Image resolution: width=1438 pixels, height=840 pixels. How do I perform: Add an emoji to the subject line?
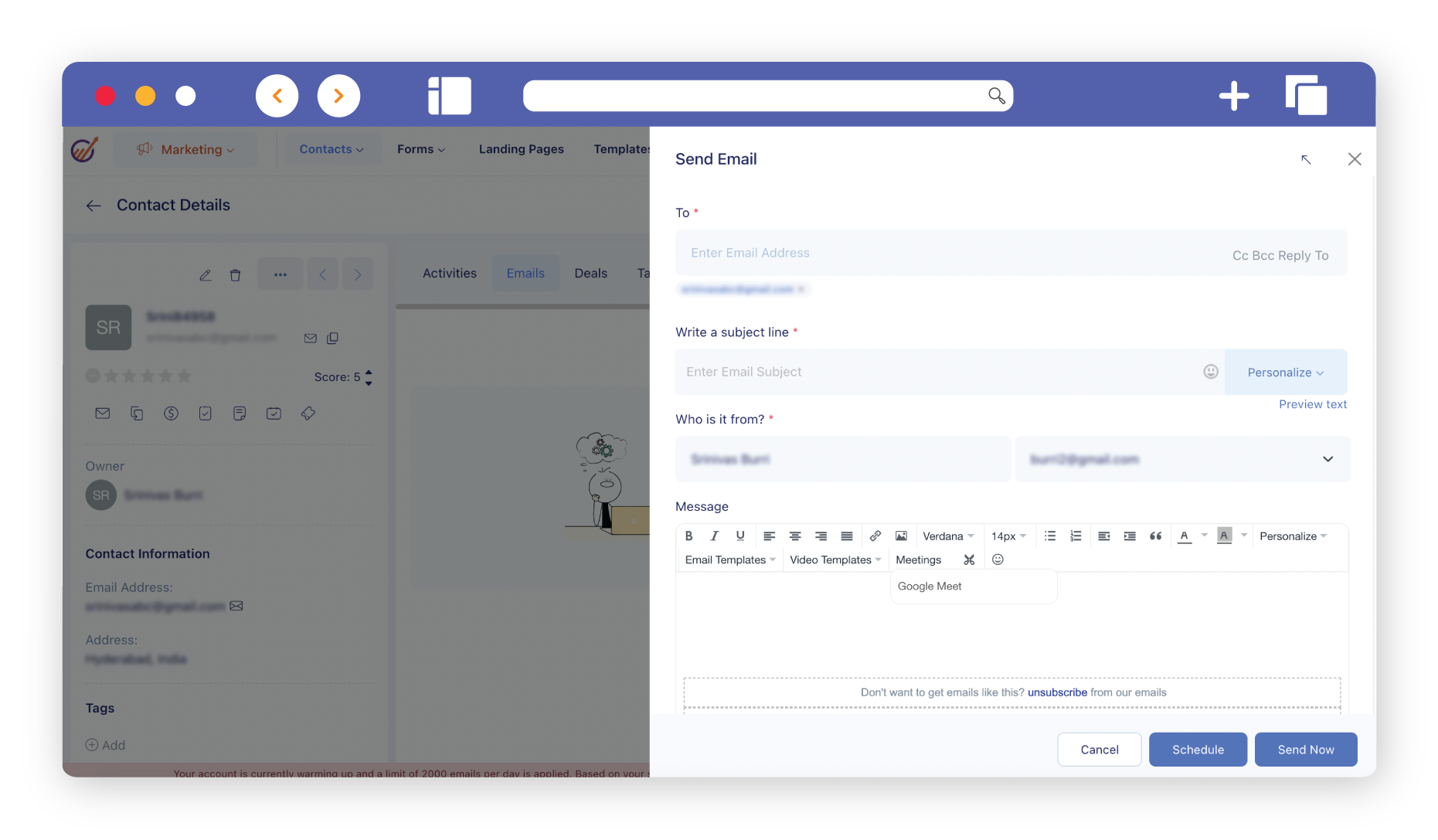click(1211, 372)
